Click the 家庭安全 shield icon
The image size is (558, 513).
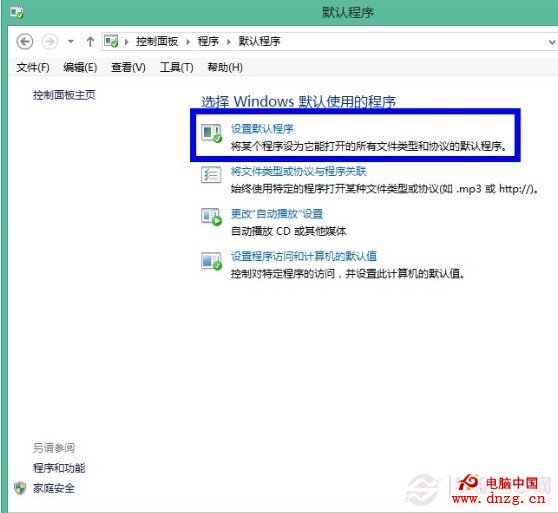[20, 488]
